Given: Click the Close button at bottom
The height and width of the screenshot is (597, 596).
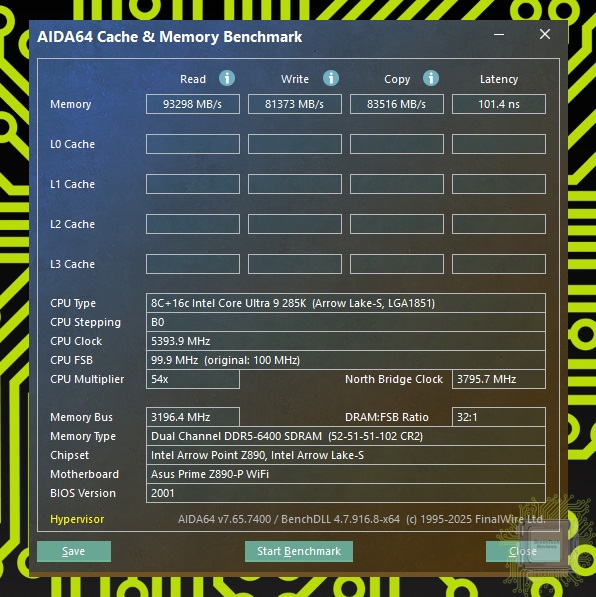Looking at the screenshot, I should (522, 551).
